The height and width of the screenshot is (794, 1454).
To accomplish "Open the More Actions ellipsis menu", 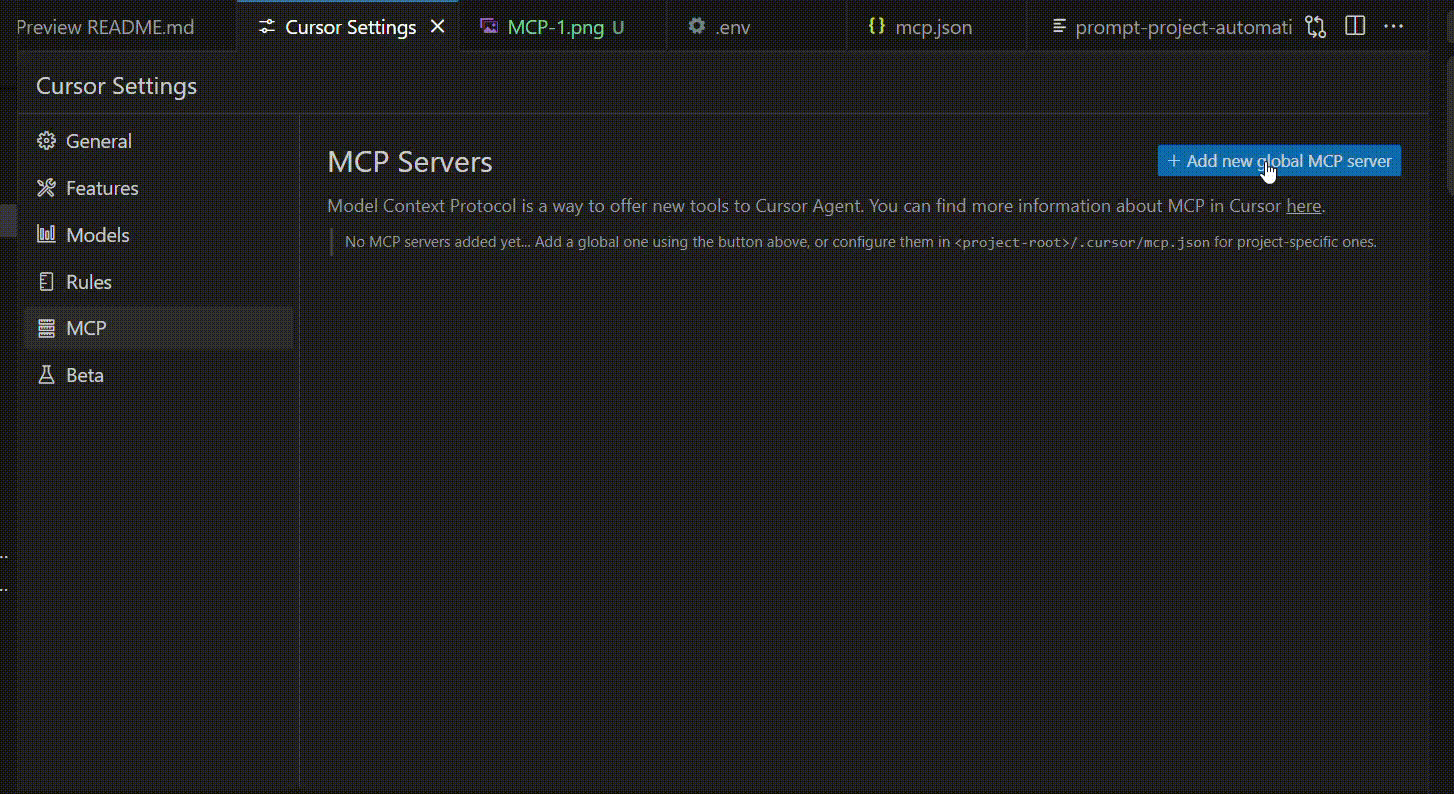I will [x=1393, y=26].
